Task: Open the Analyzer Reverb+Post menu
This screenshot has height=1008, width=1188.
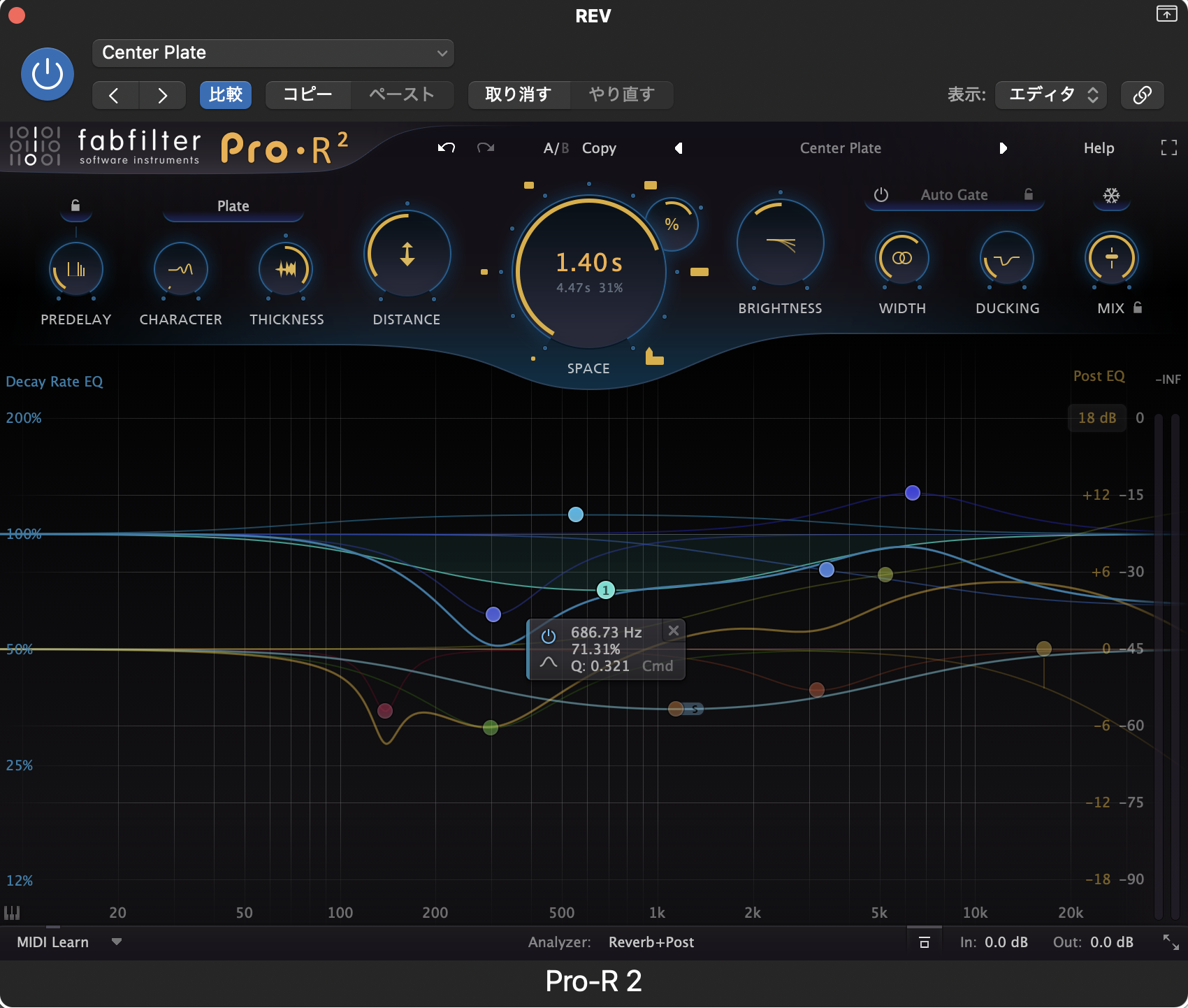Action: (651, 942)
